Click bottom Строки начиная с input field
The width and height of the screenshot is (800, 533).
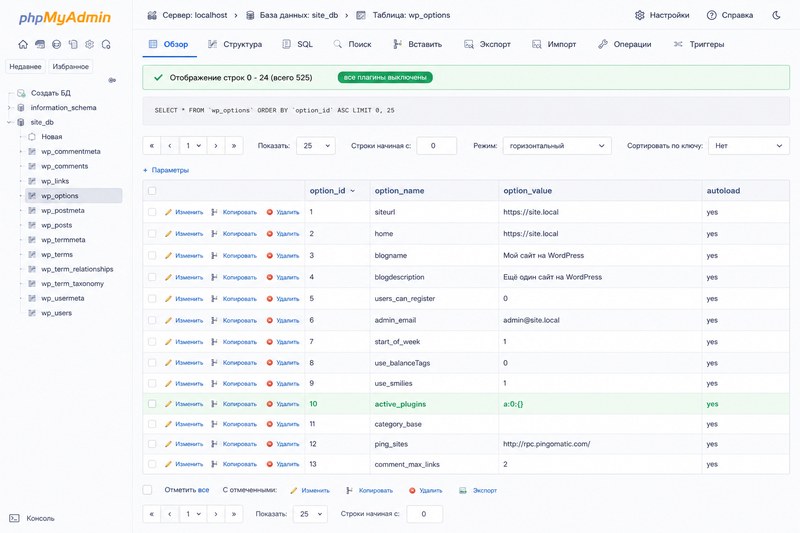424,514
